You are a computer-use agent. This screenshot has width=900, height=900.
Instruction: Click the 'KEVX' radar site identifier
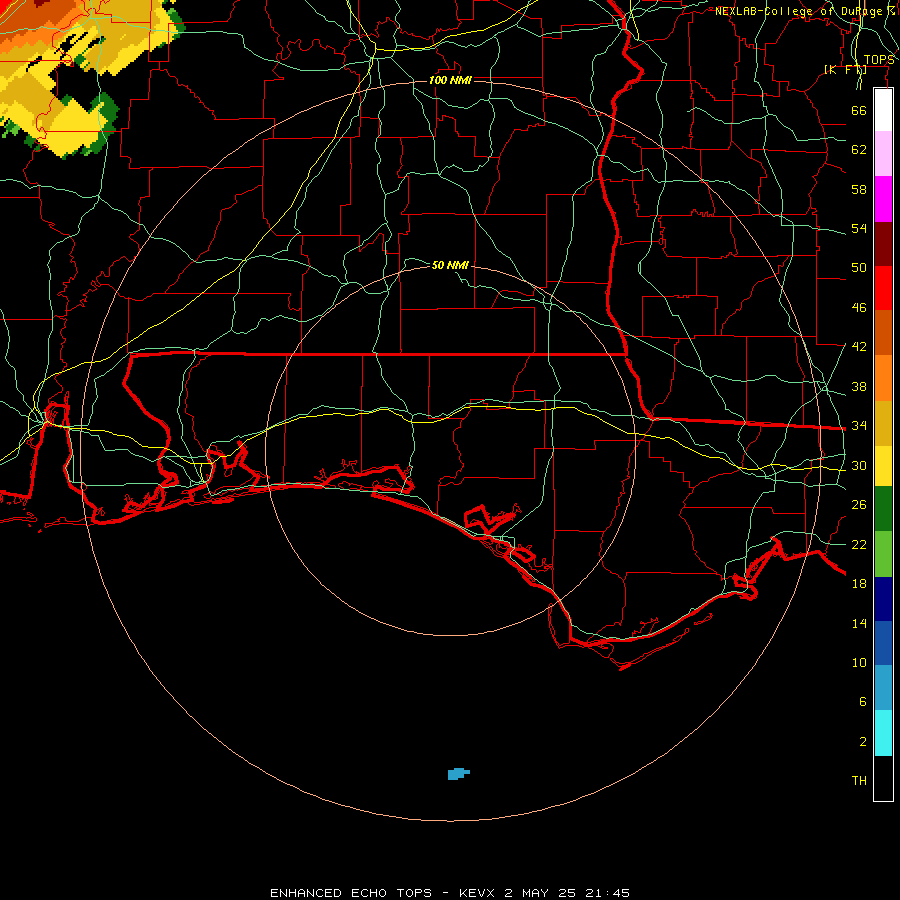pos(478,893)
